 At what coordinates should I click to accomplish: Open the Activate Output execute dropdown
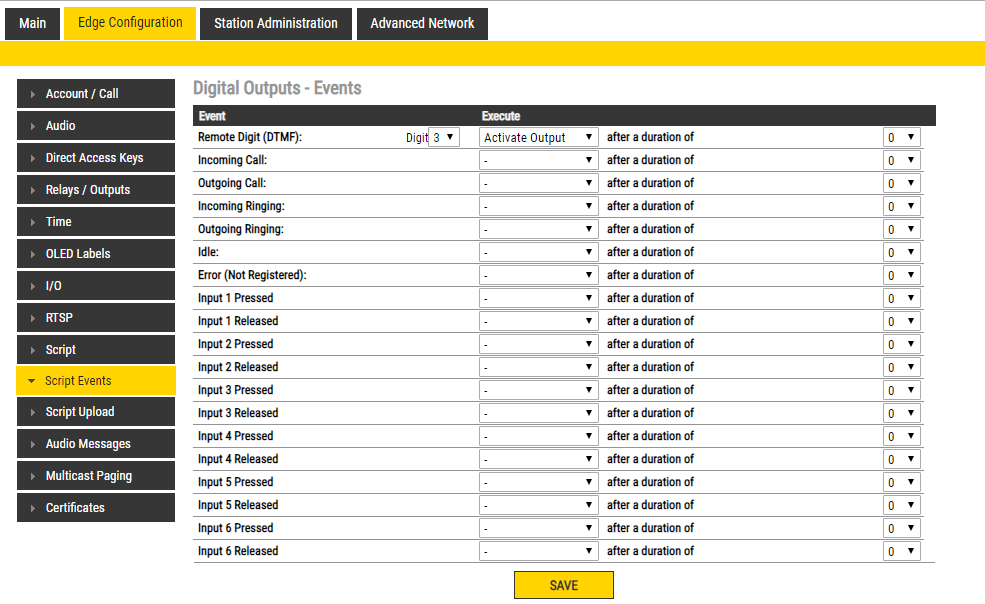click(539, 138)
